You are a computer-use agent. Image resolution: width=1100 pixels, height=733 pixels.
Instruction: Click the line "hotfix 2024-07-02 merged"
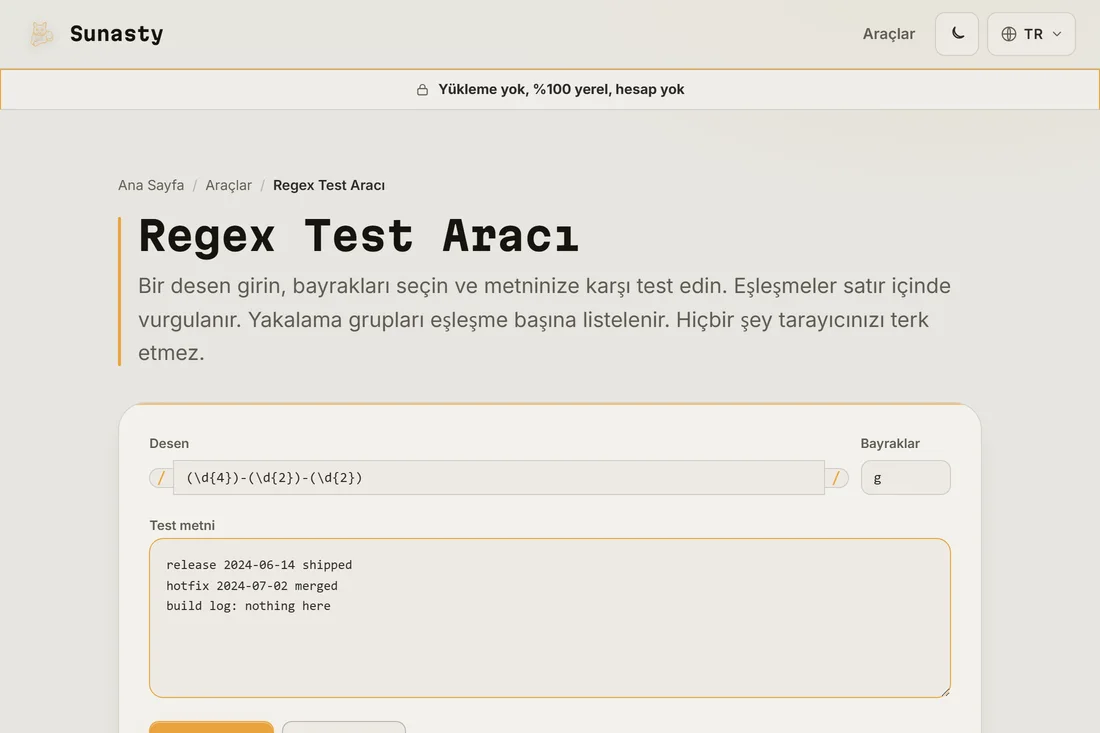(x=252, y=586)
